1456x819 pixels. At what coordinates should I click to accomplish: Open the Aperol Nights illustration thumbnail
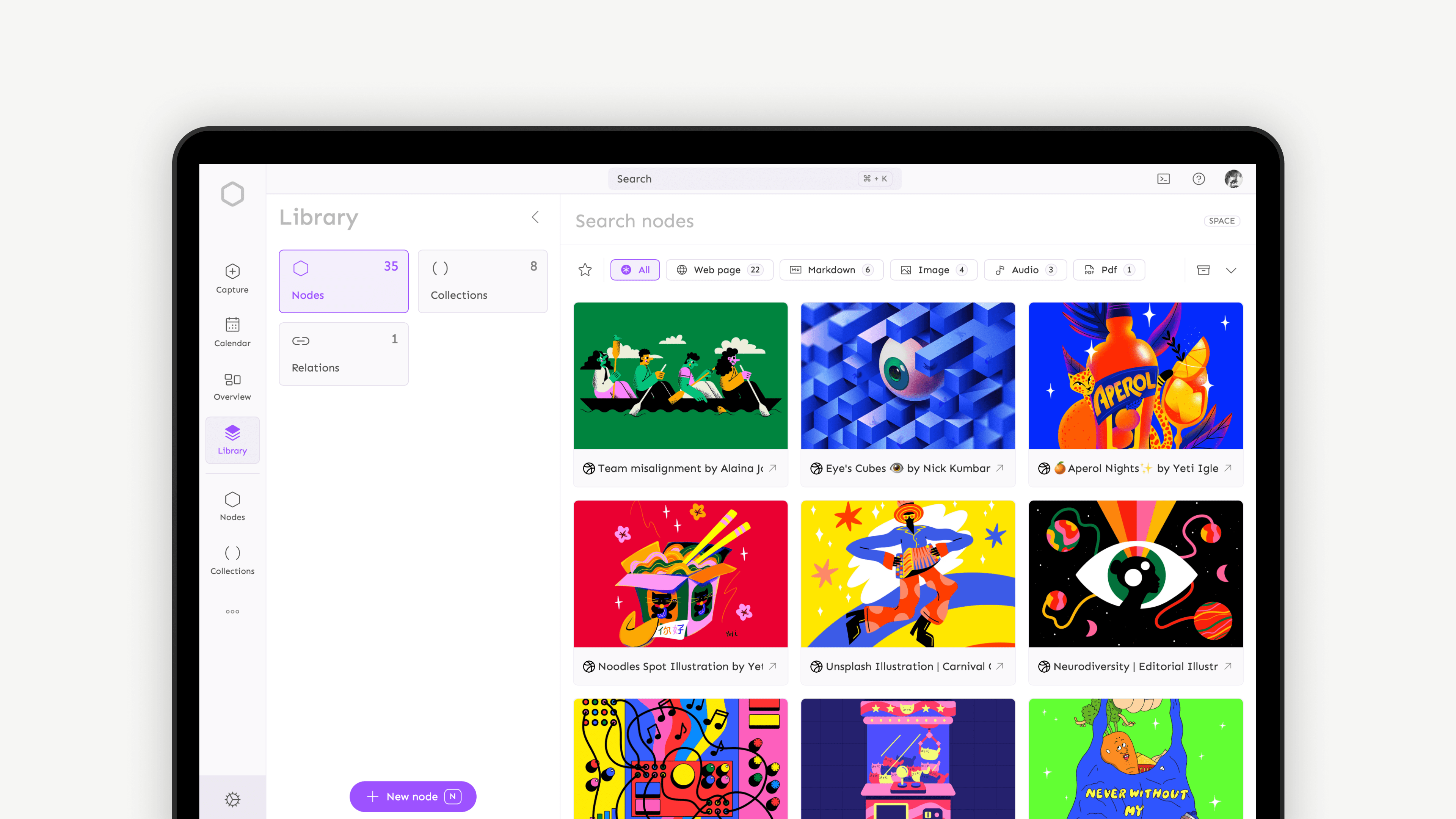point(1135,376)
